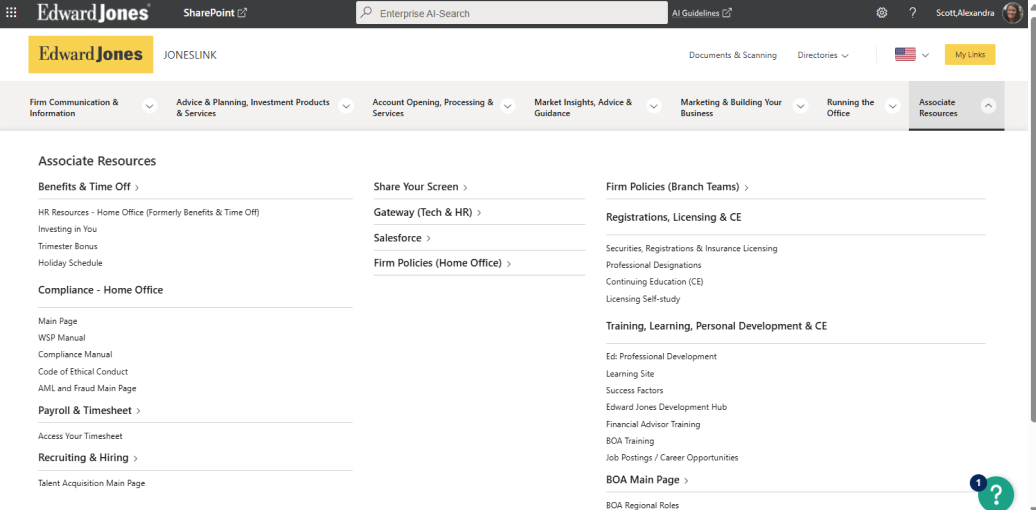Image resolution: width=1036 pixels, height=510 pixels.
Task: Open Holiday Schedule link
Action: (70, 263)
